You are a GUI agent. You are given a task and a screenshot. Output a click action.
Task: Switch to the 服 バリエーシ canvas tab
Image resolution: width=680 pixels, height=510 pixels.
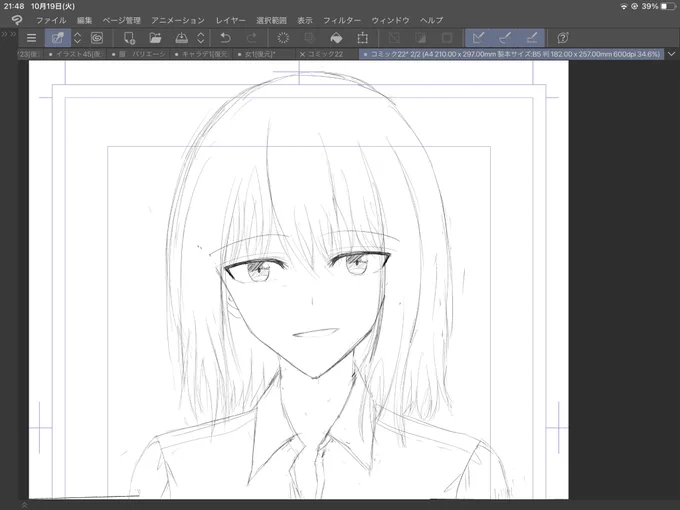click(138, 54)
